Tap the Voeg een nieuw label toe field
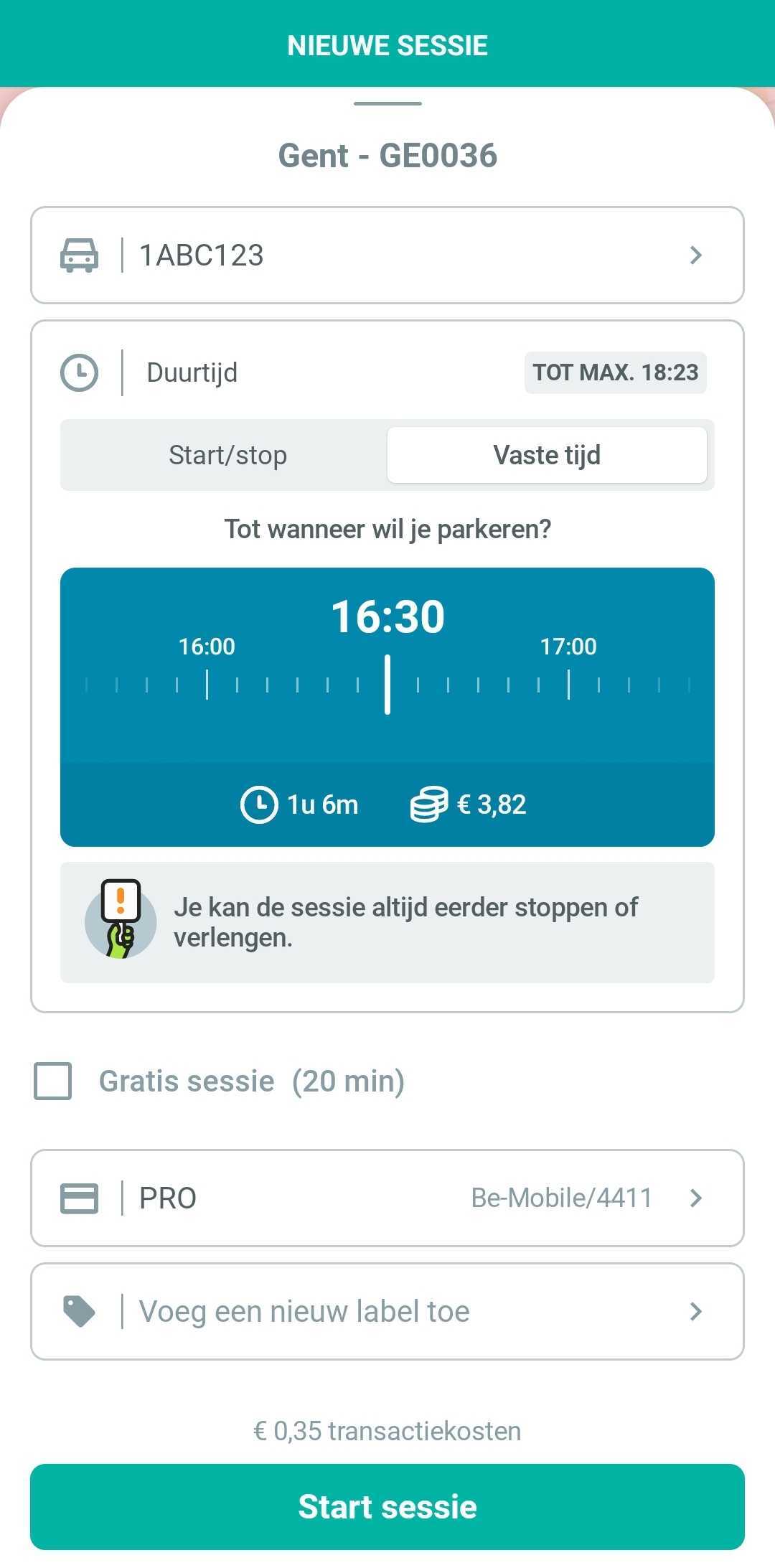 387,1311
